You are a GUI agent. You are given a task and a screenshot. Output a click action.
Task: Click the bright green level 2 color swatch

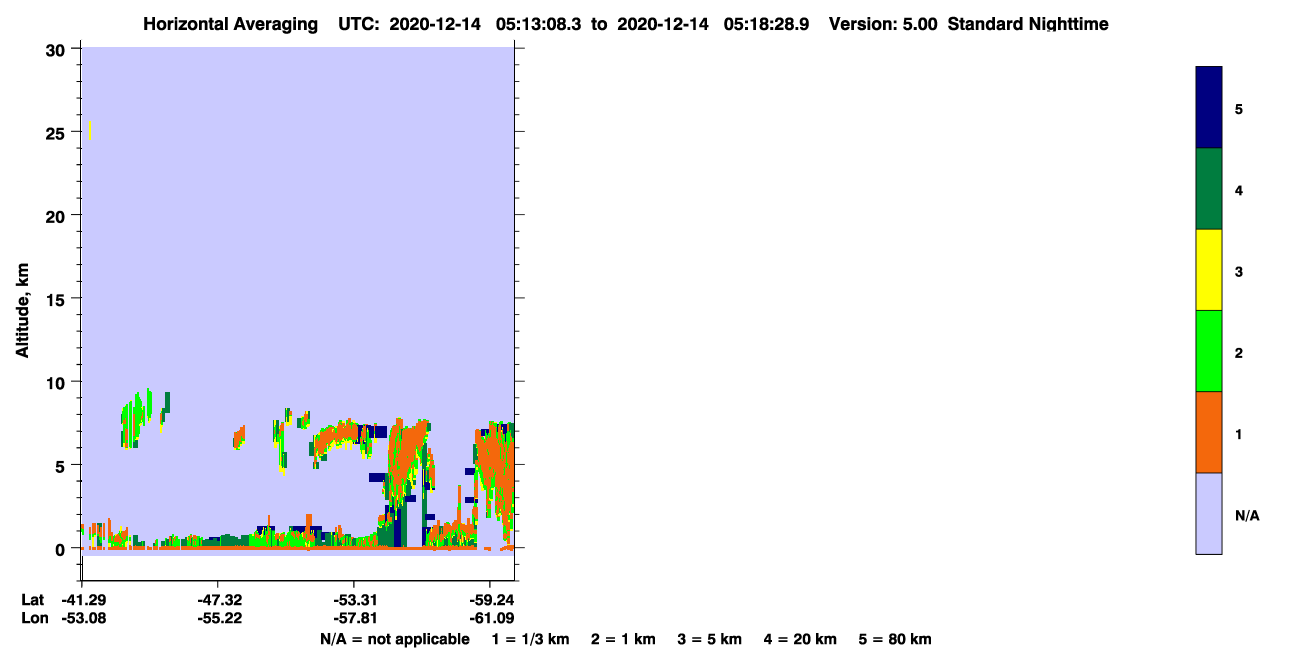point(1208,351)
